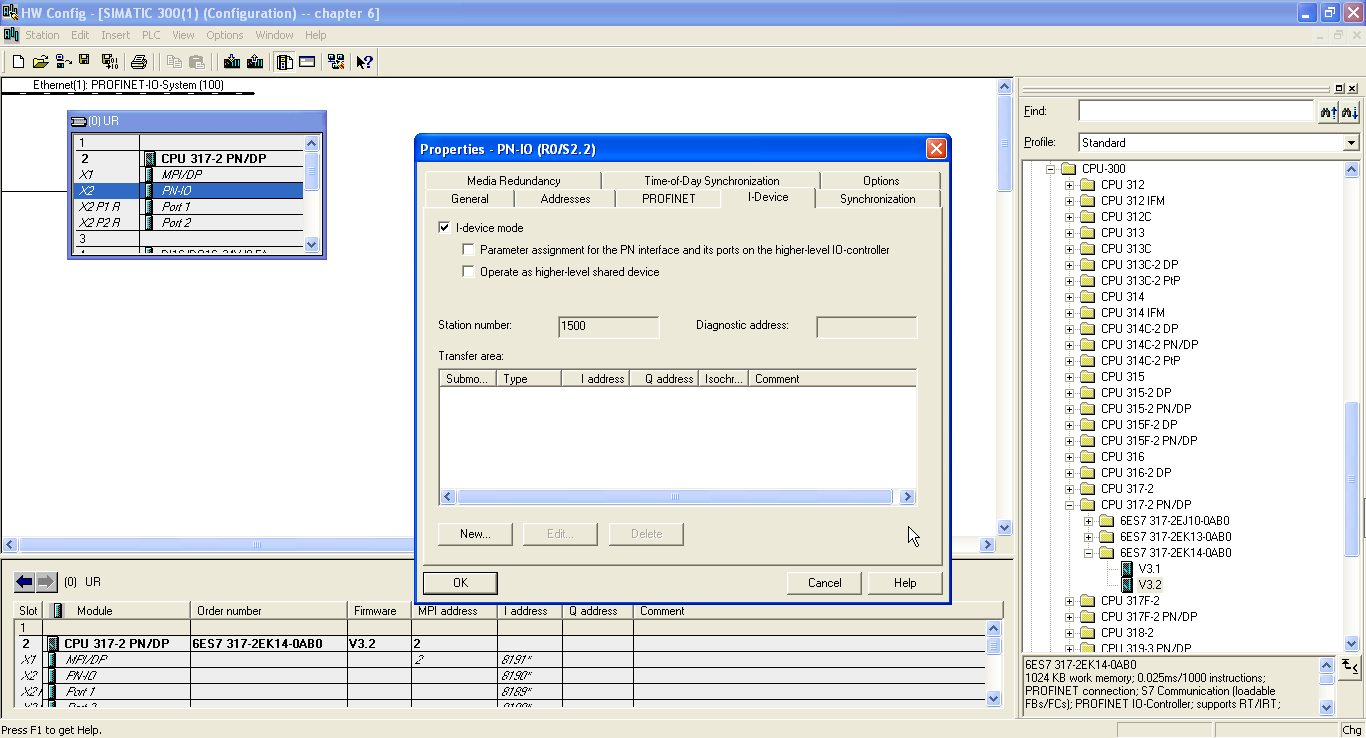The image size is (1366, 738).
Task: Open the PLC menu
Action: tap(150, 34)
